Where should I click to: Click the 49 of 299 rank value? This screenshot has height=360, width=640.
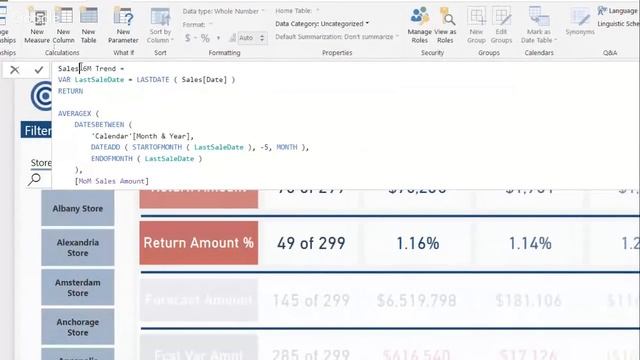tap(311, 243)
